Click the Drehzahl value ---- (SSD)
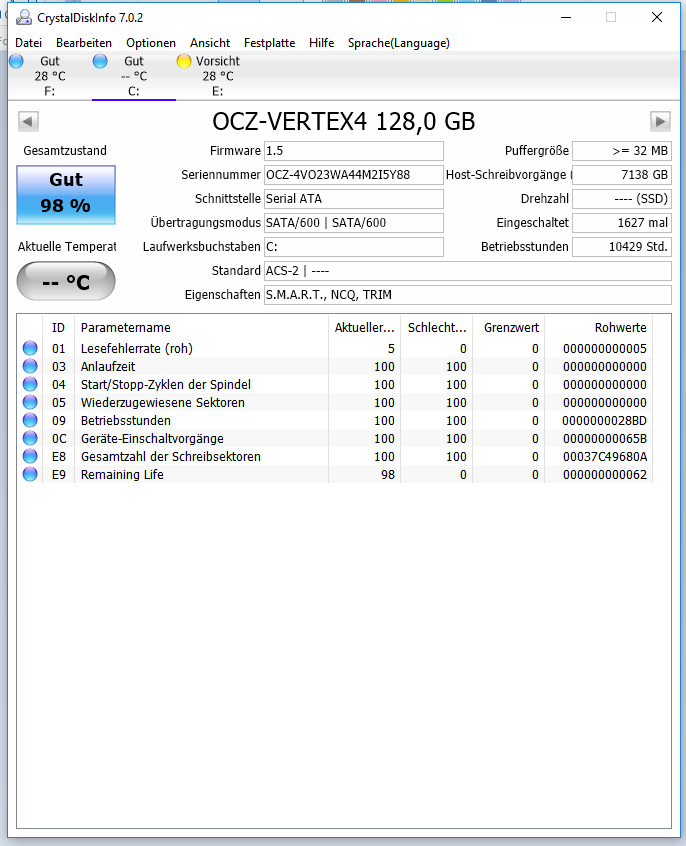This screenshot has height=846, width=686. point(622,199)
